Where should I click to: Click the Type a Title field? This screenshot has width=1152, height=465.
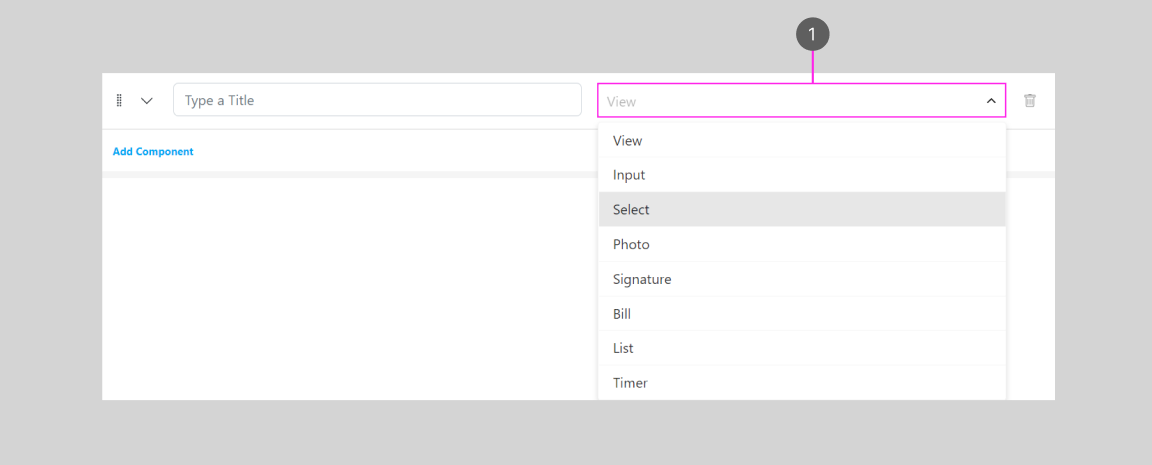(378, 100)
